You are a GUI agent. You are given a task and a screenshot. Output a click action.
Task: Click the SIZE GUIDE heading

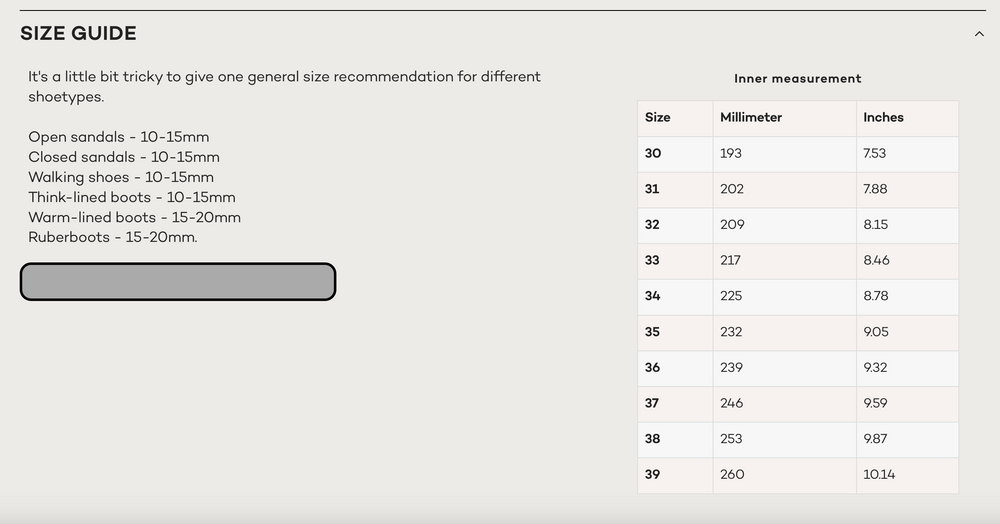point(78,34)
